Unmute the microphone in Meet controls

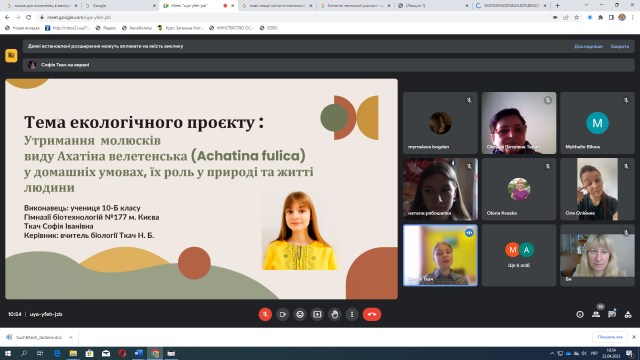(x=265, y=314)
